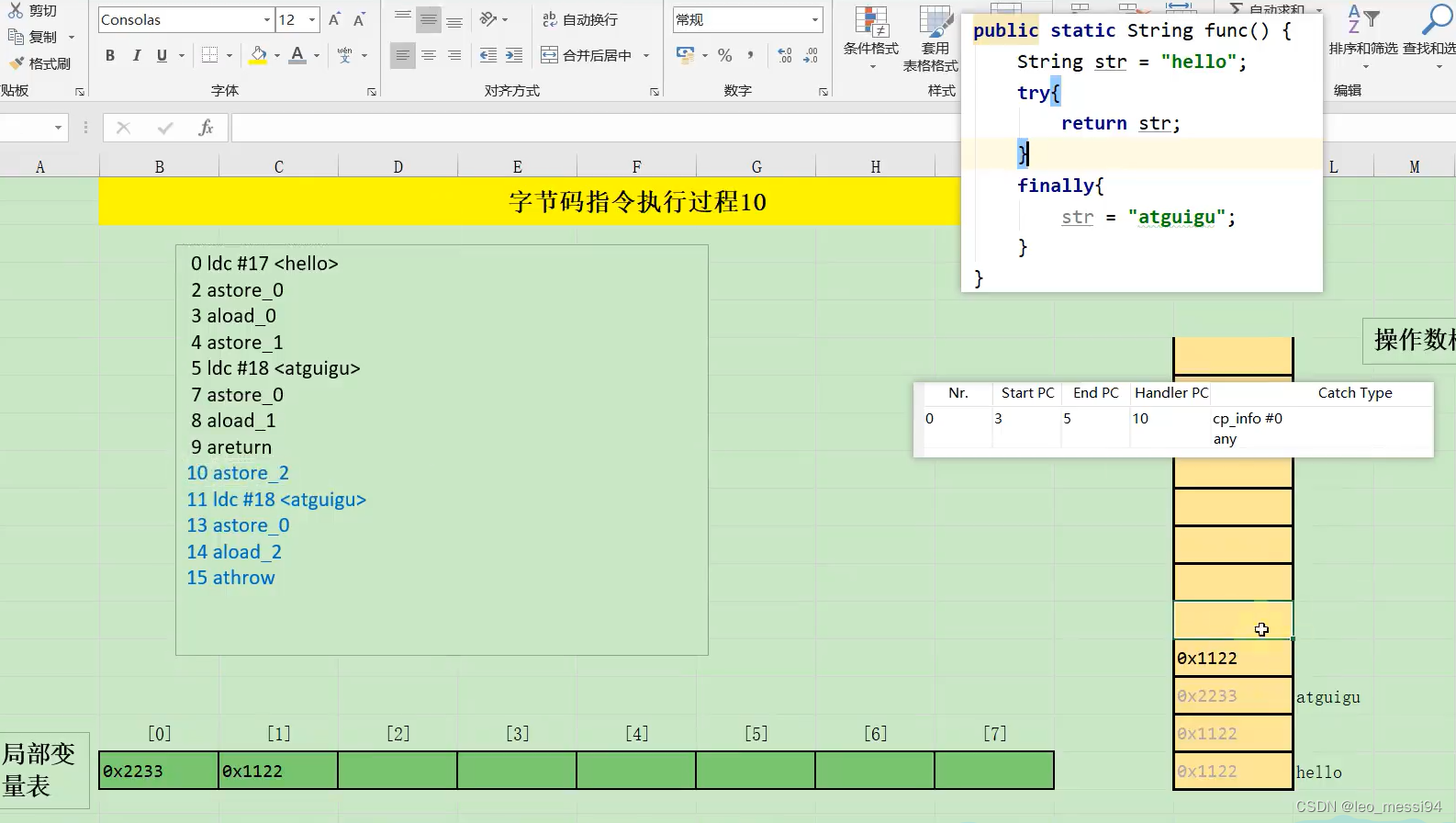Click bytecode line '15 athrow'
1456x823 pixels.
230,578
